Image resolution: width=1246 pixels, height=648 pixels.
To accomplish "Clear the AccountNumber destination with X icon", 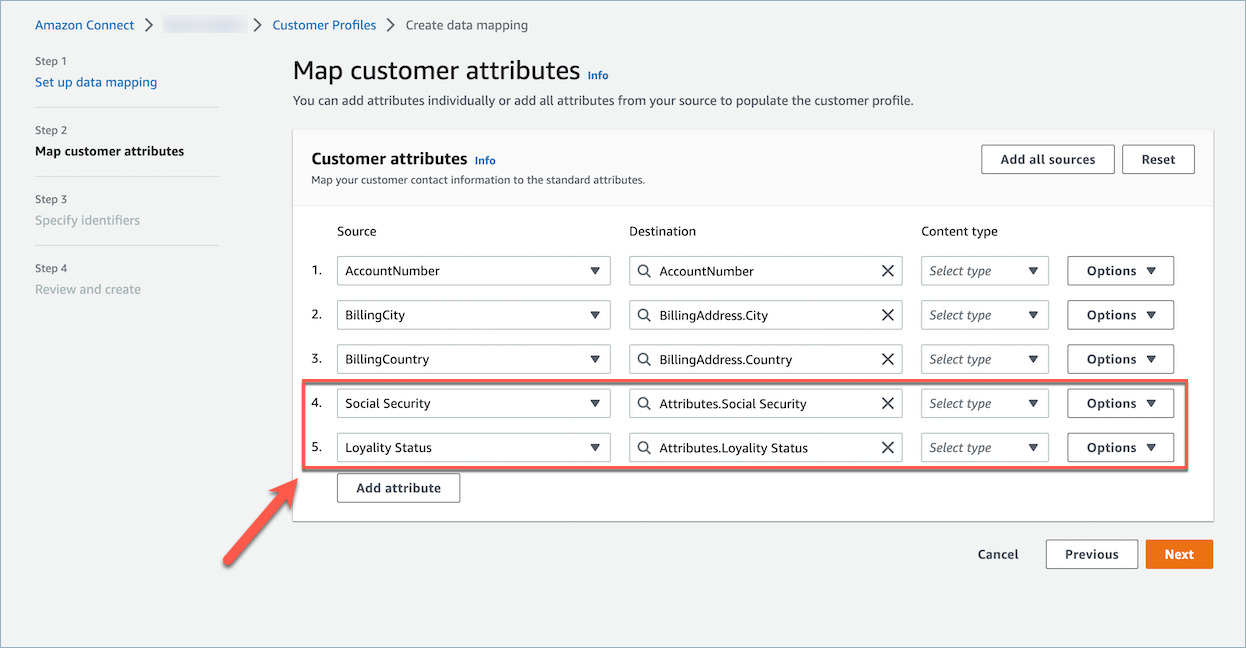I will 887,271.
